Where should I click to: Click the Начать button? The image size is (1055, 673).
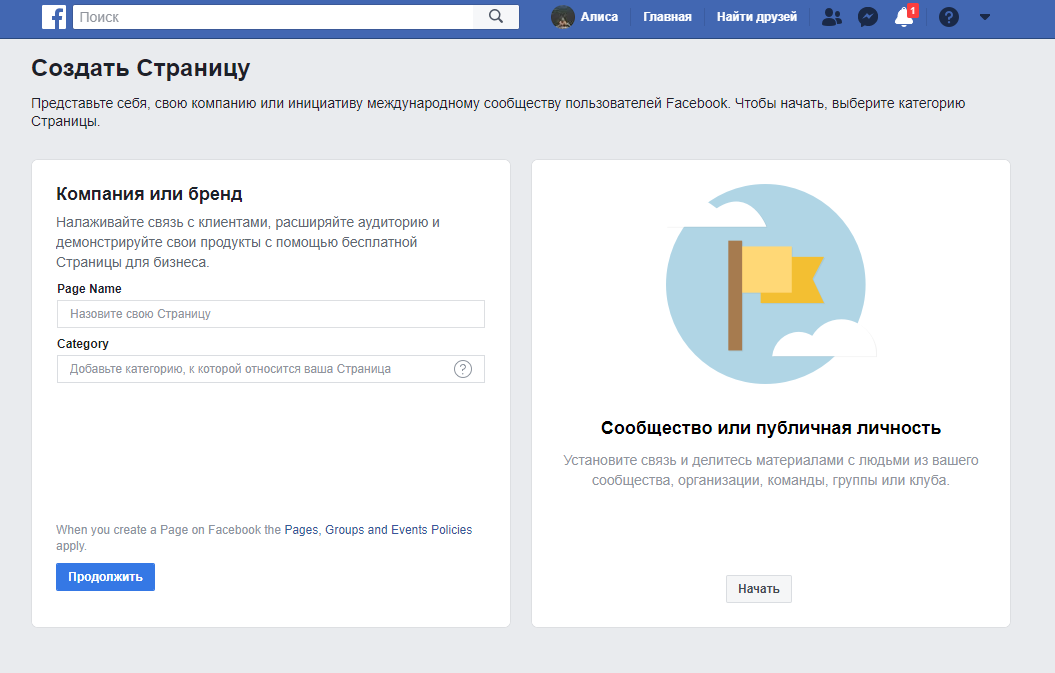758,589
